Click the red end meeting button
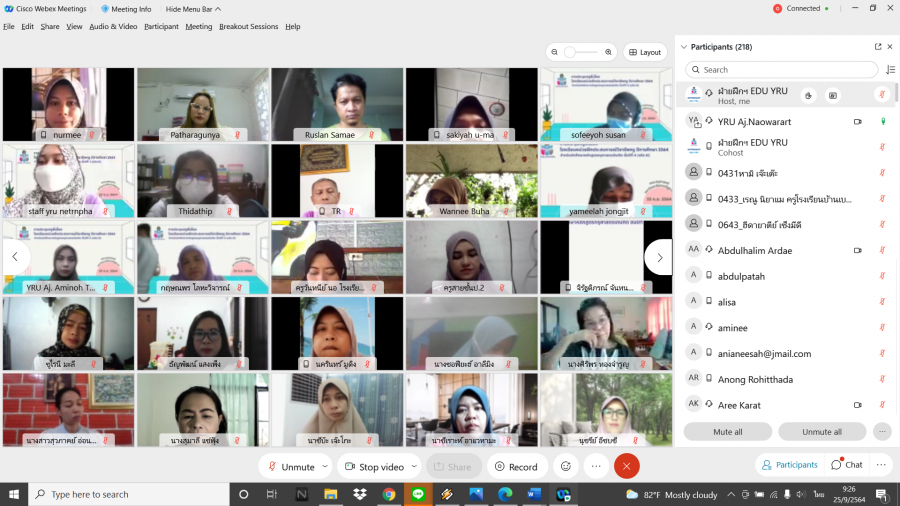This screenshot has height=506, width=900. pos(627,466)
